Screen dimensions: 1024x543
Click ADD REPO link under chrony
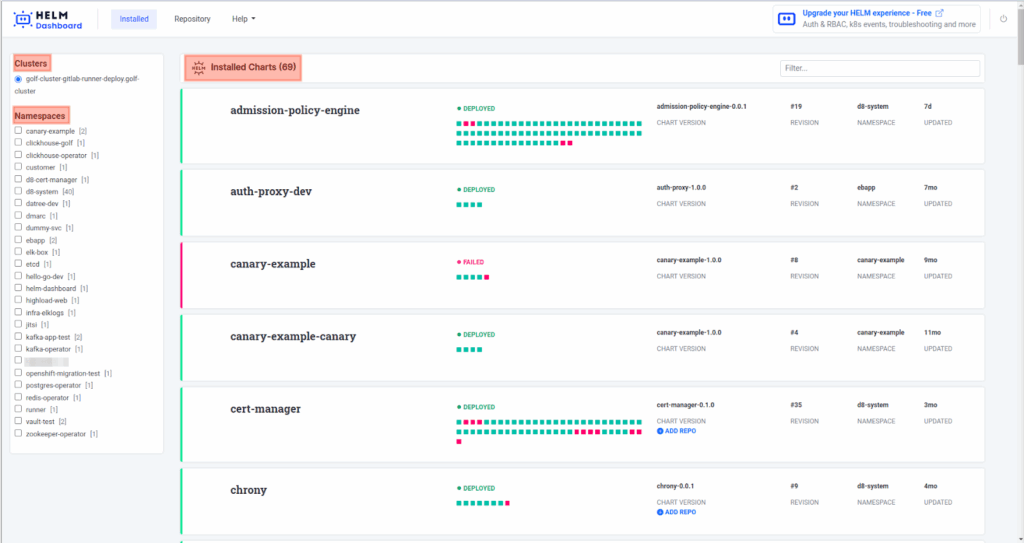(680, 511)
